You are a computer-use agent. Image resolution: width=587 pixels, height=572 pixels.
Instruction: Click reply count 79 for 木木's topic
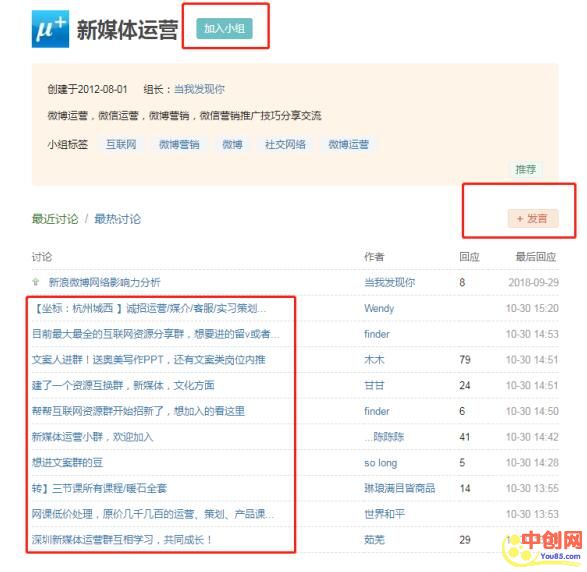pos(465,359)
